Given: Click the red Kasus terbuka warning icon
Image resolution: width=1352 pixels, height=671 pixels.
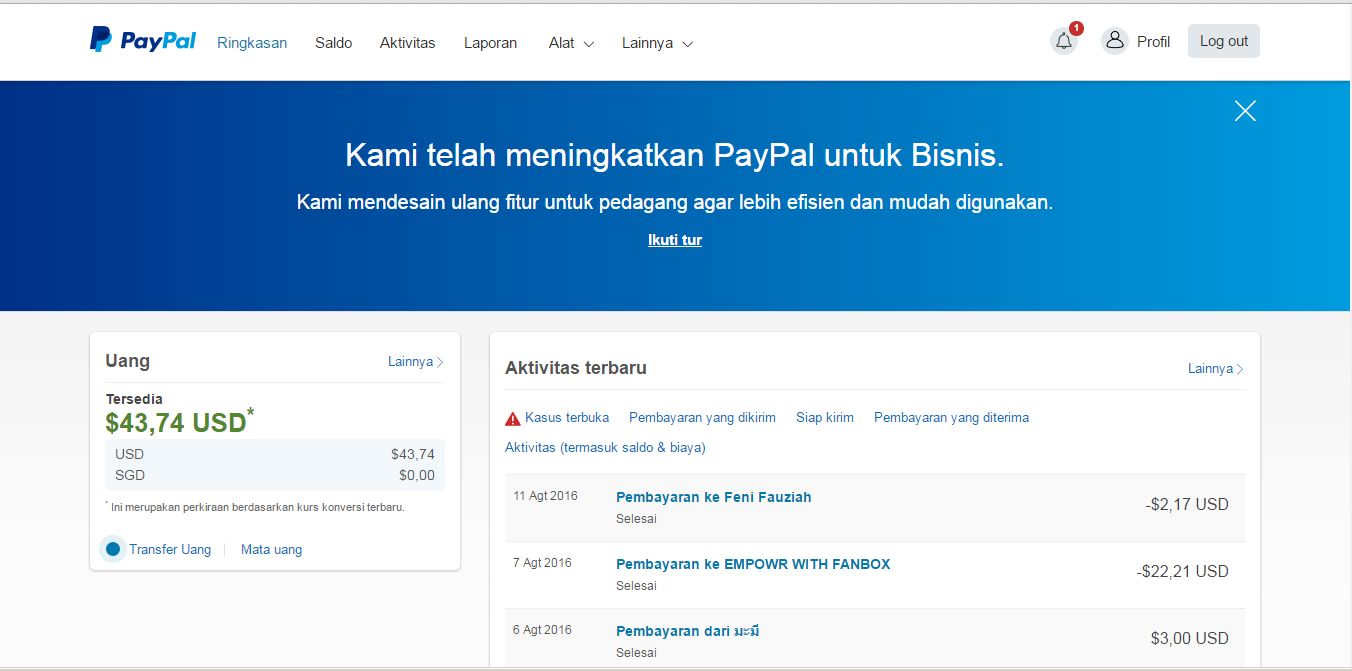Looking at the screenshot, I should pos(513,418).
